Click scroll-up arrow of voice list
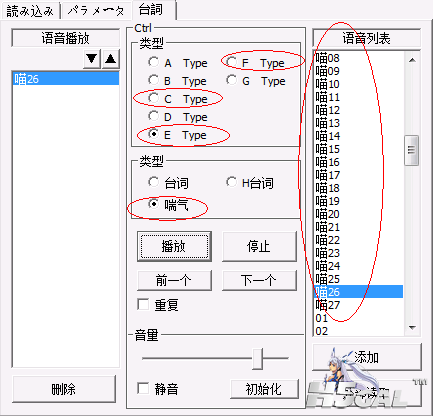 (412, 60)
